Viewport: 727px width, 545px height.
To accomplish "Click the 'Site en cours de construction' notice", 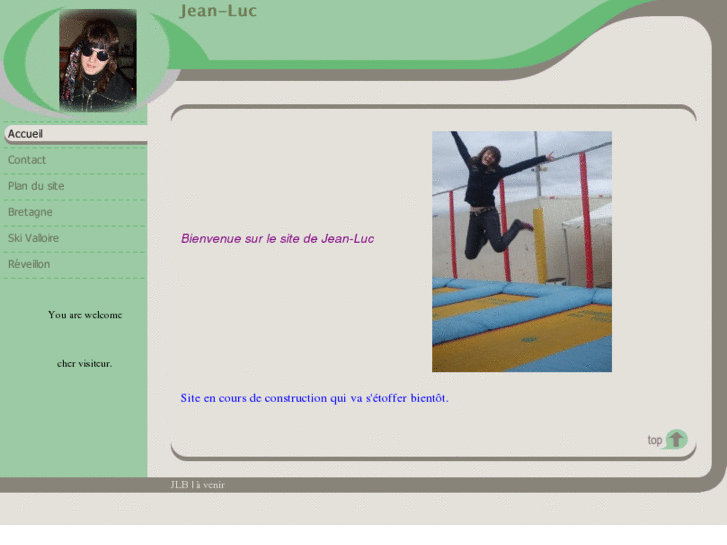I will 314,398.
